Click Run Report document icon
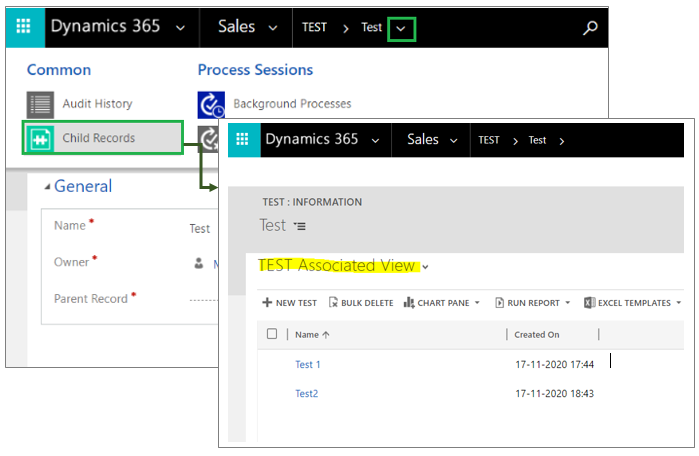The image size is (699, 456). [x=500, y=303]
